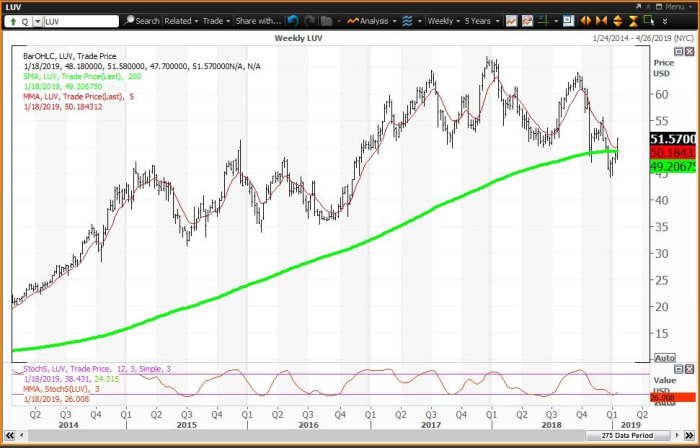Toggle Auto scale on price axis
The image size is (700, 448).
[x=663, y=357]
